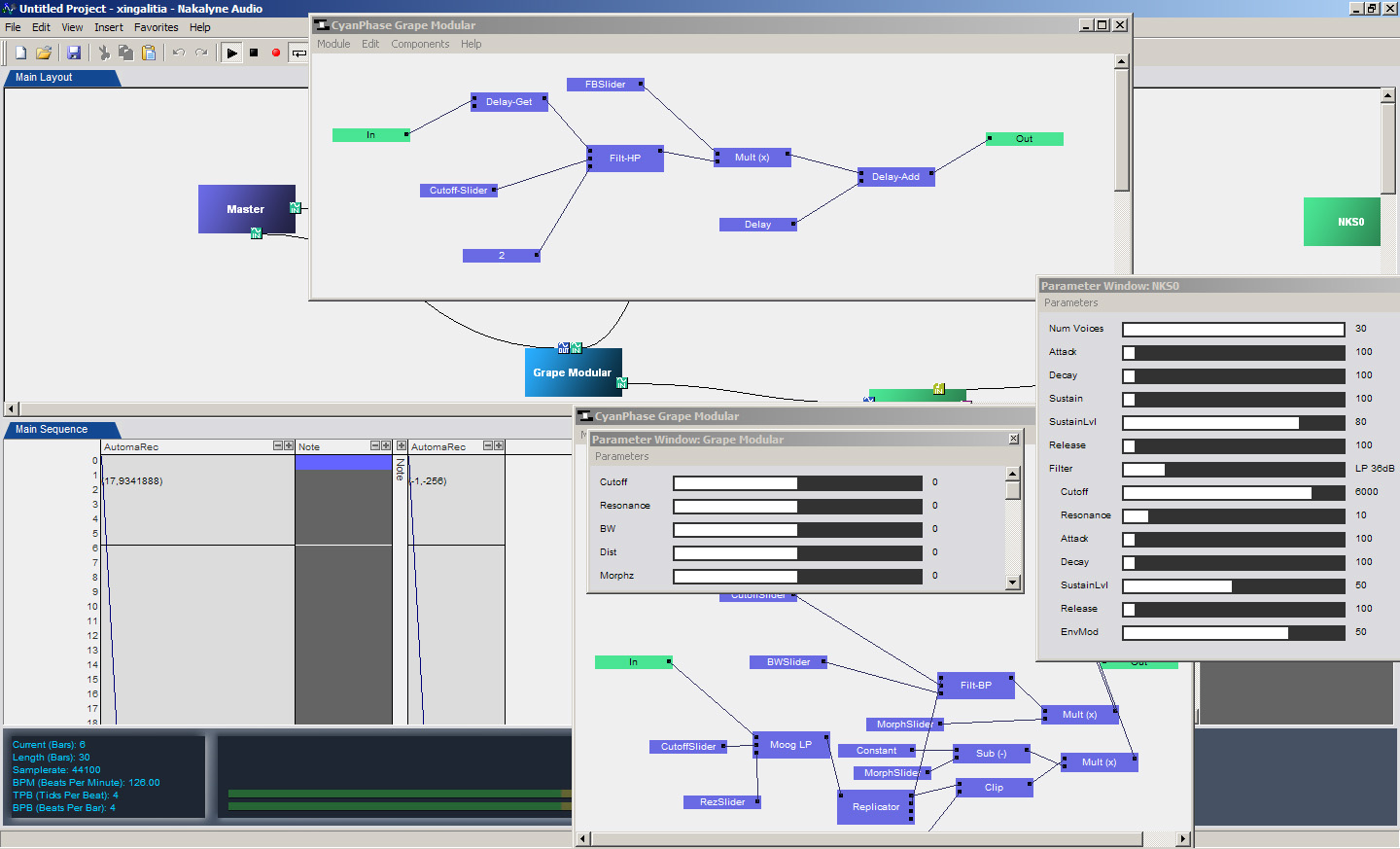Image resolution: width=1400 pixels, height=849 pixels.
Task: Click the Copy toolbar icon
Action: coord(125,53)
